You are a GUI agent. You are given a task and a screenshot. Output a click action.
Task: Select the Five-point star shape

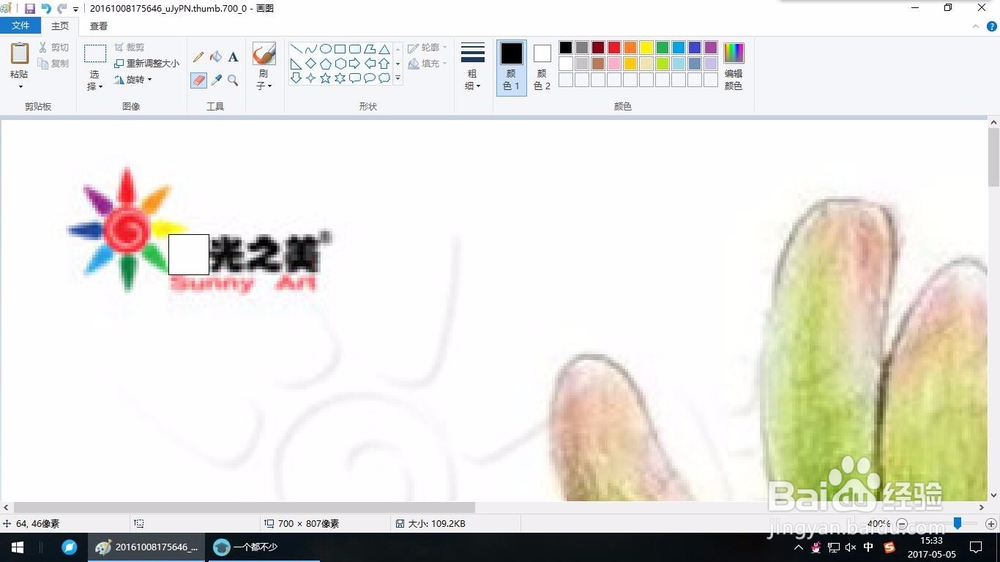click(x=325, y=78)
